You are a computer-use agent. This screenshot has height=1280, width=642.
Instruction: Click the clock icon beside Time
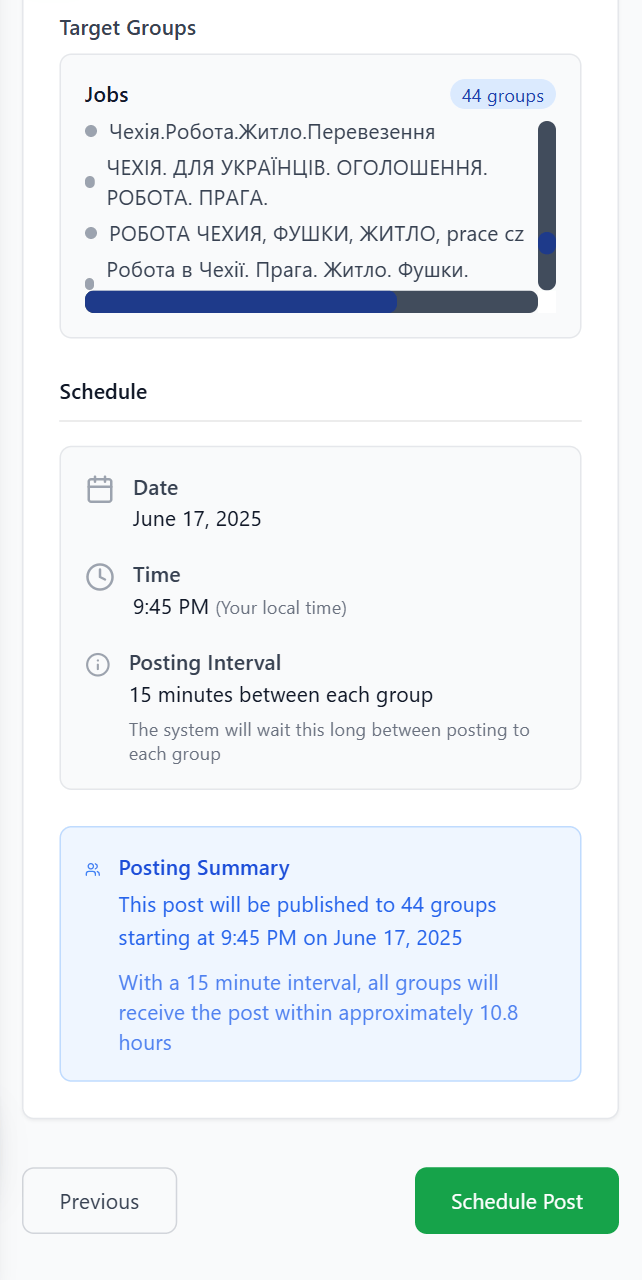[x=100, y=577]
